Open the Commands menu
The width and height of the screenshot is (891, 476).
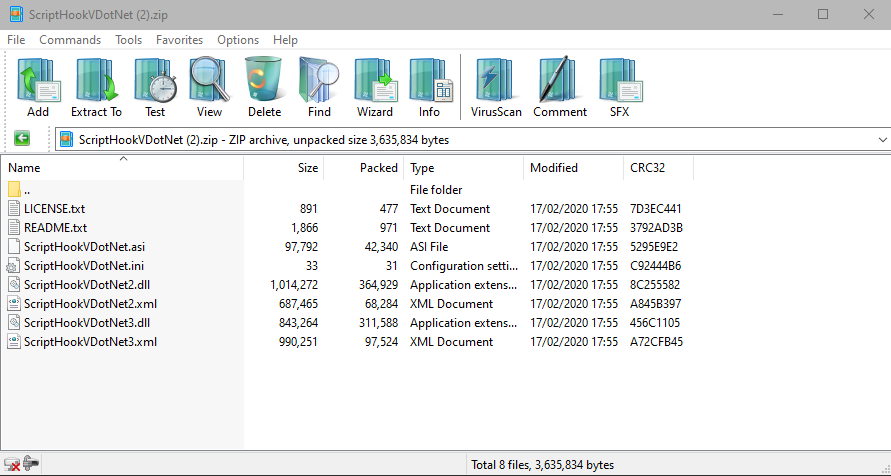pyautogui.click(x=70, y=40)
